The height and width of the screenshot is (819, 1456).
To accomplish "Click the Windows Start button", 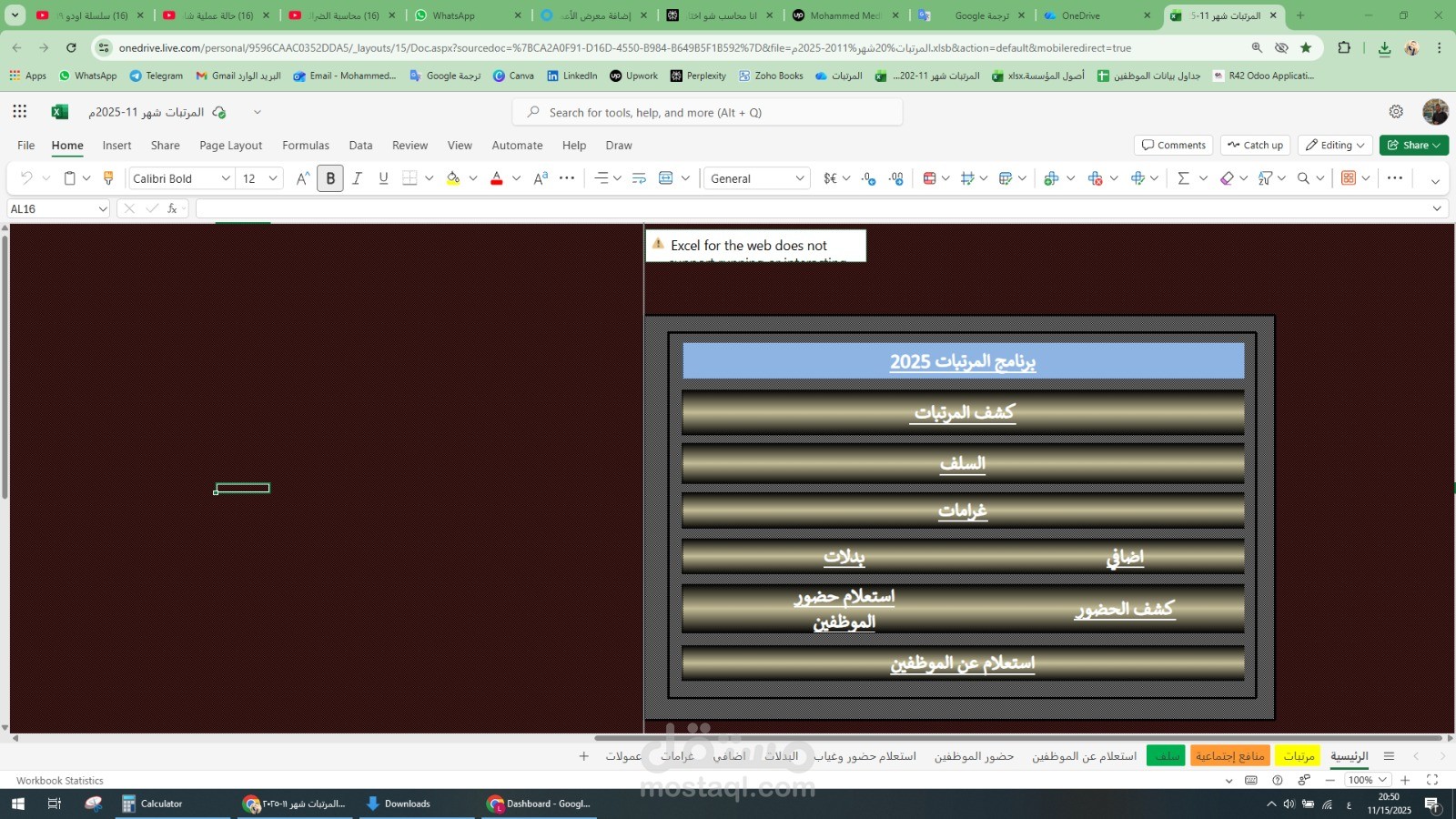I will [x=18, y=804].
